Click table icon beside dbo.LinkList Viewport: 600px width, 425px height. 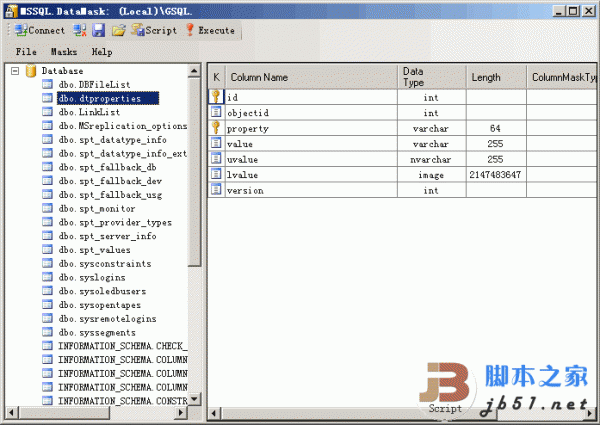pos(47,112)
